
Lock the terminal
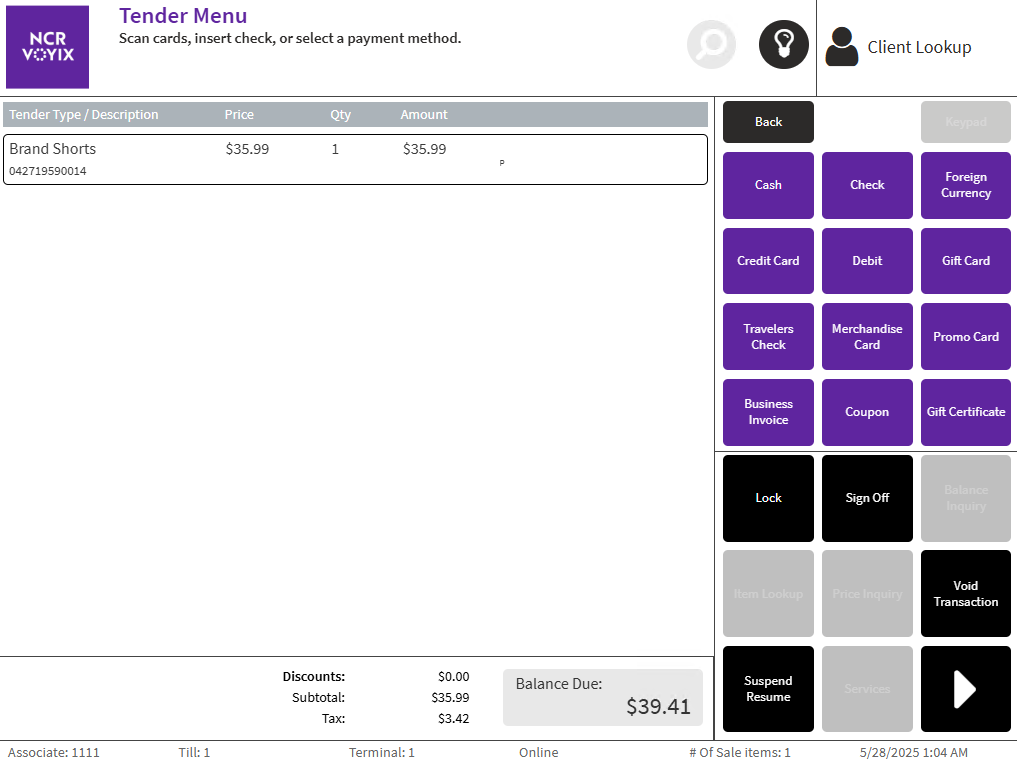click(768, 498)
